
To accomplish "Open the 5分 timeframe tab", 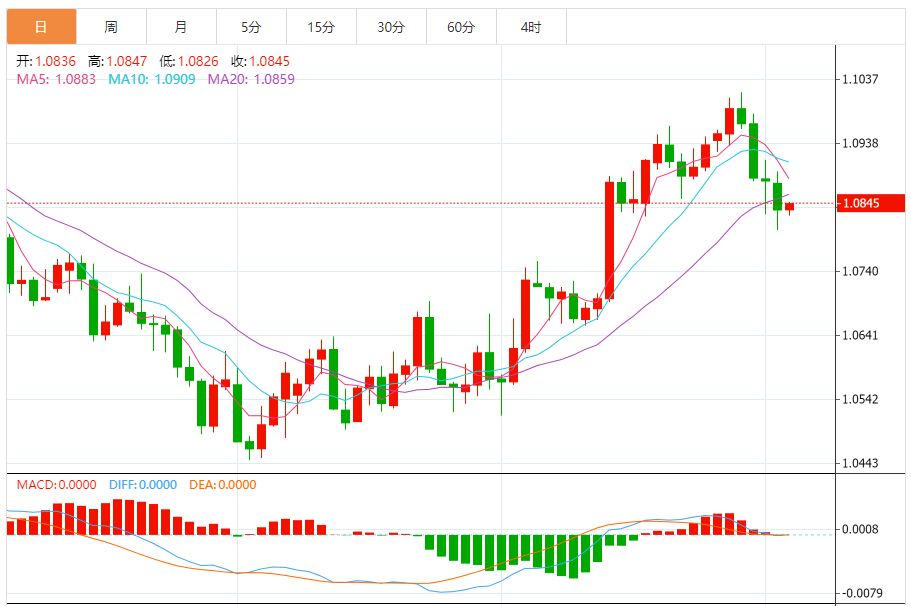I will (x=251, y=27).
